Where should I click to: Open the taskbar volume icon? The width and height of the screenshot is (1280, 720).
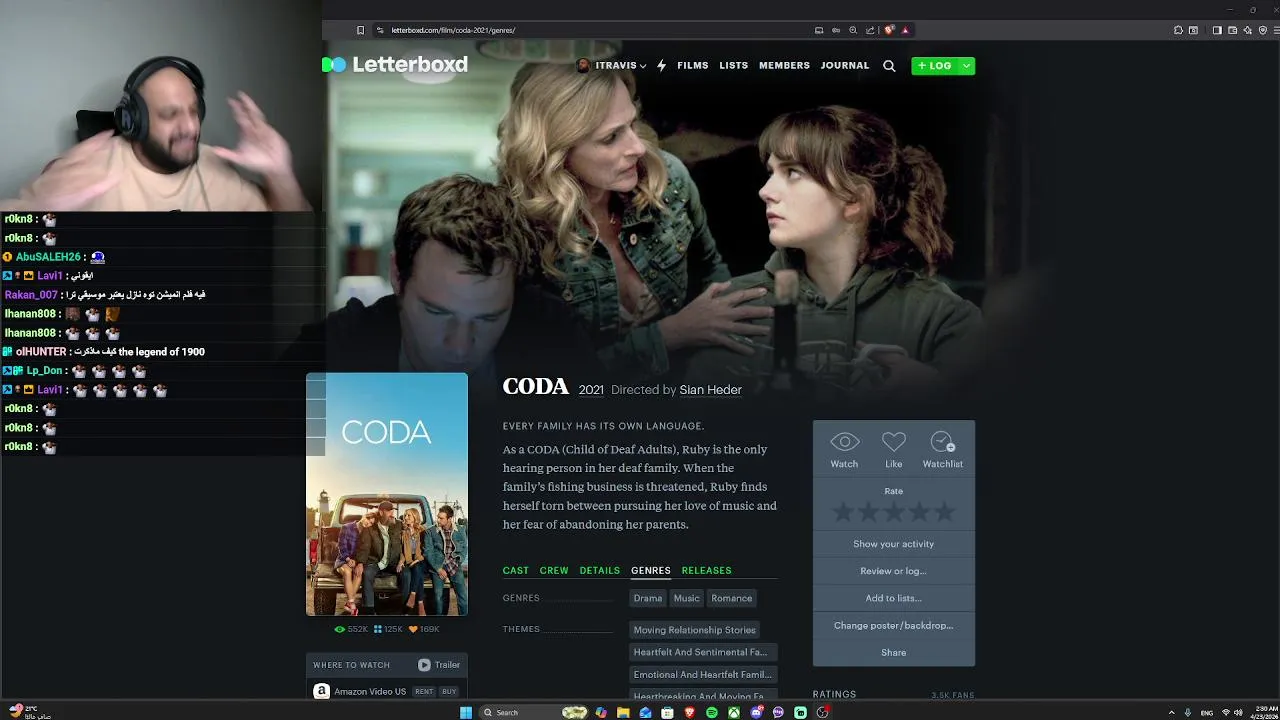[1238, 712]
